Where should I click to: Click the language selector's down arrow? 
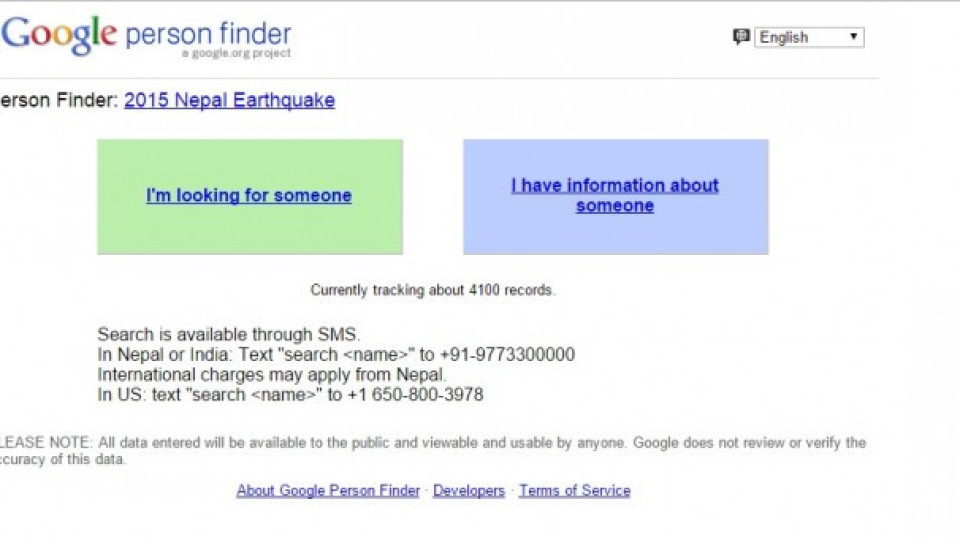[853, 37]
